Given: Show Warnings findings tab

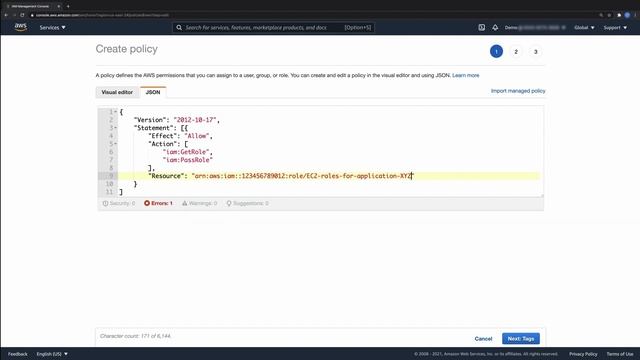Looking at the screenshot, I should tap(200, 203).
